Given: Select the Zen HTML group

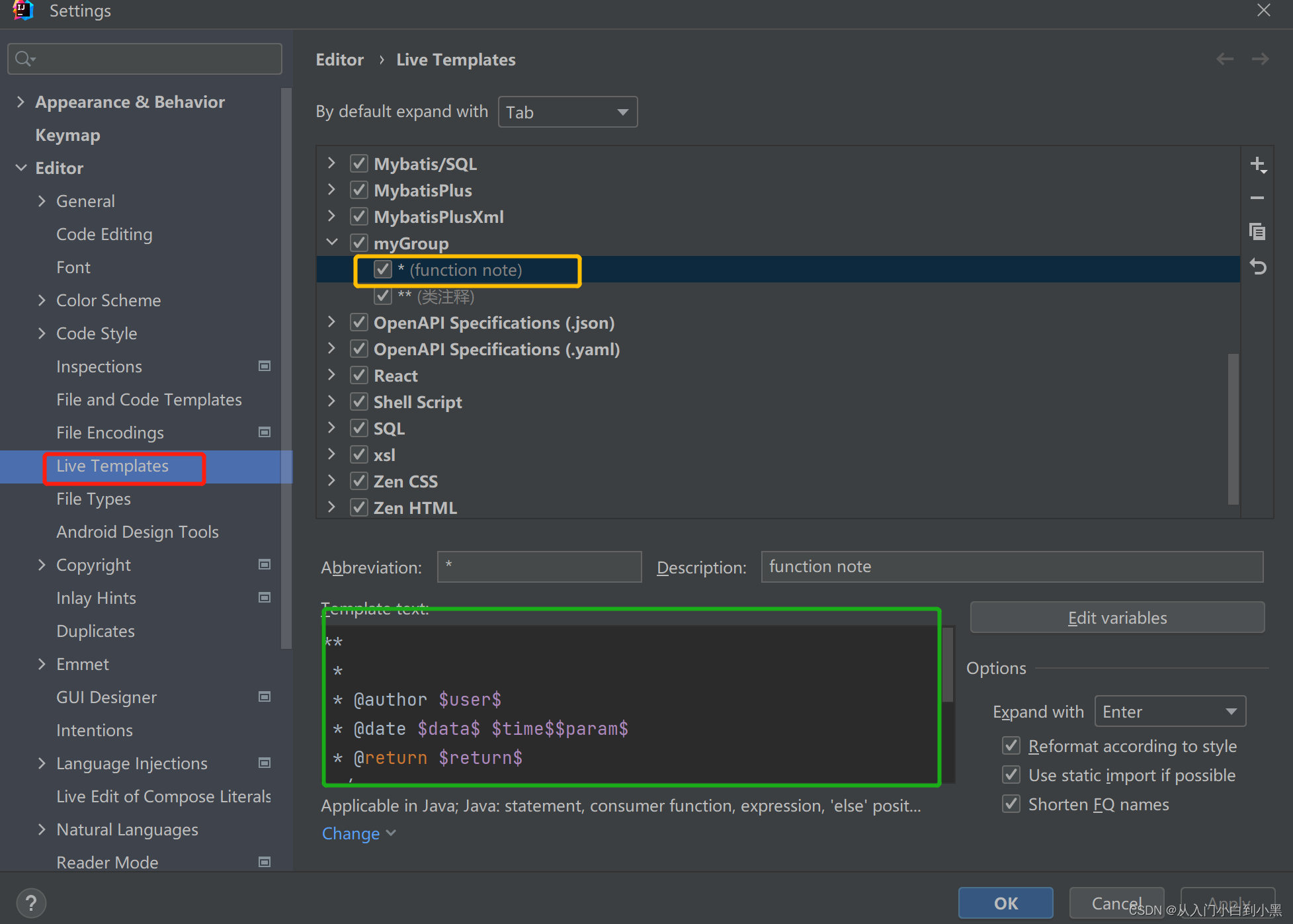Looking at the screenshot, I should pos(415,508).
